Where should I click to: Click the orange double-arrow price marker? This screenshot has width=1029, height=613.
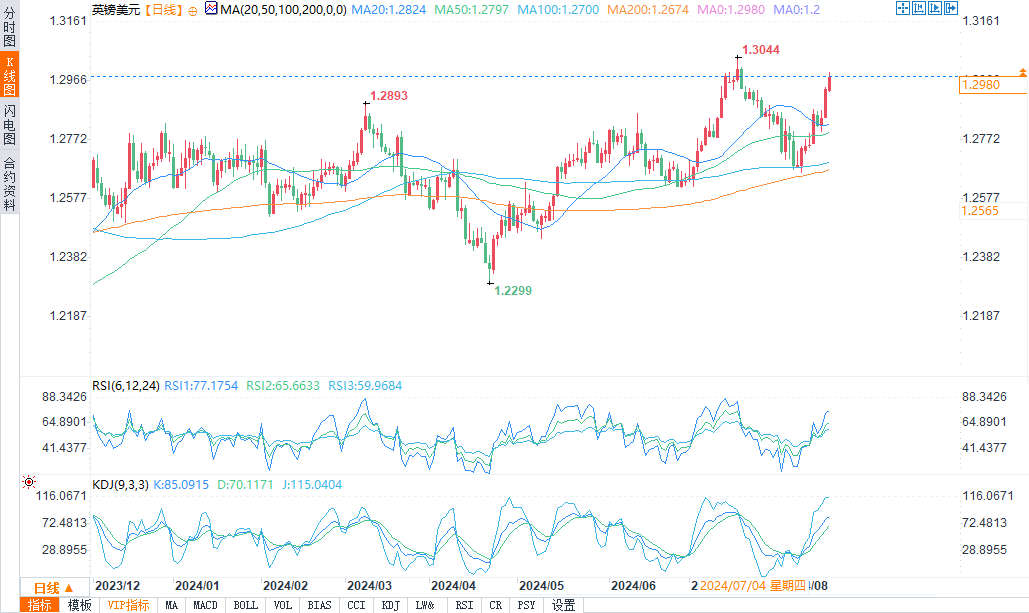point(1022,72)
